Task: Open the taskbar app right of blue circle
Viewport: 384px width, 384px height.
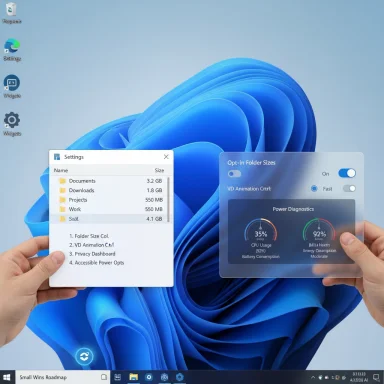Action: [x=164, y=377]
